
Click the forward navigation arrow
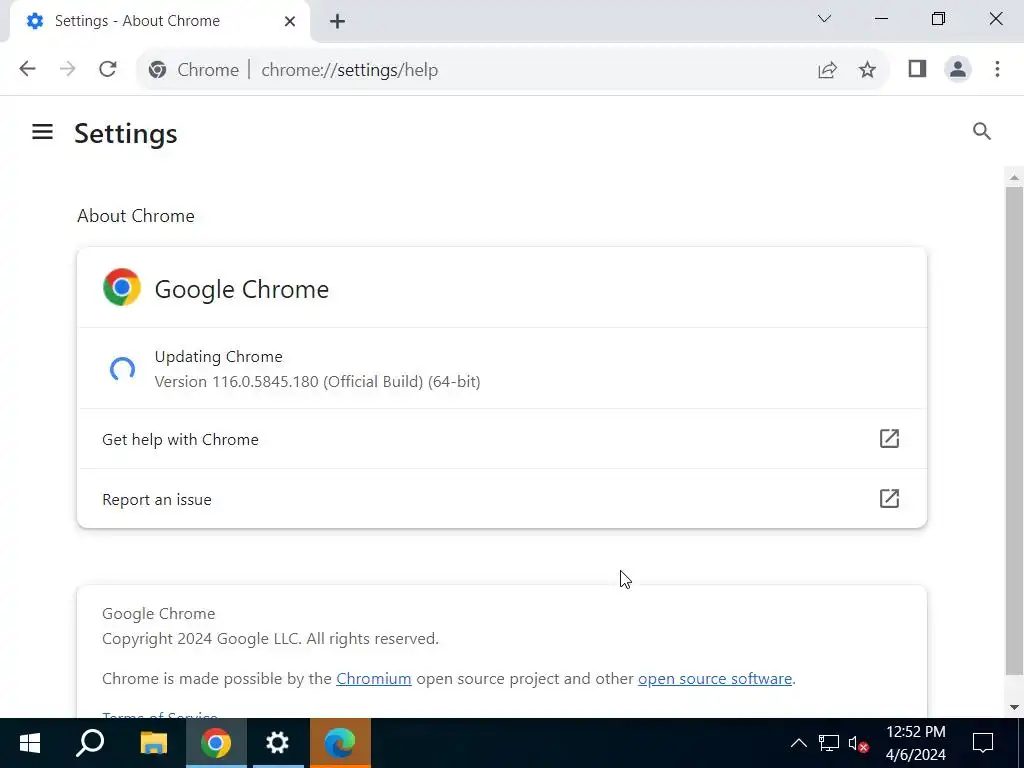(67, 69)
